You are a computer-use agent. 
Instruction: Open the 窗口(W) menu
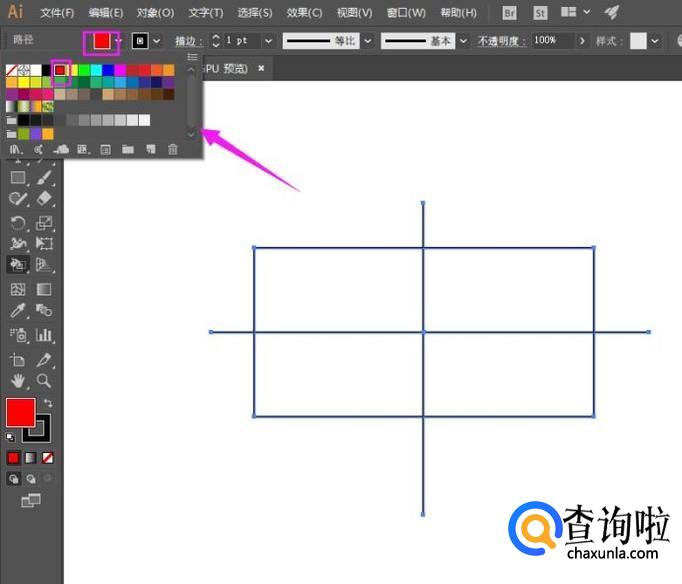point(406,13)
